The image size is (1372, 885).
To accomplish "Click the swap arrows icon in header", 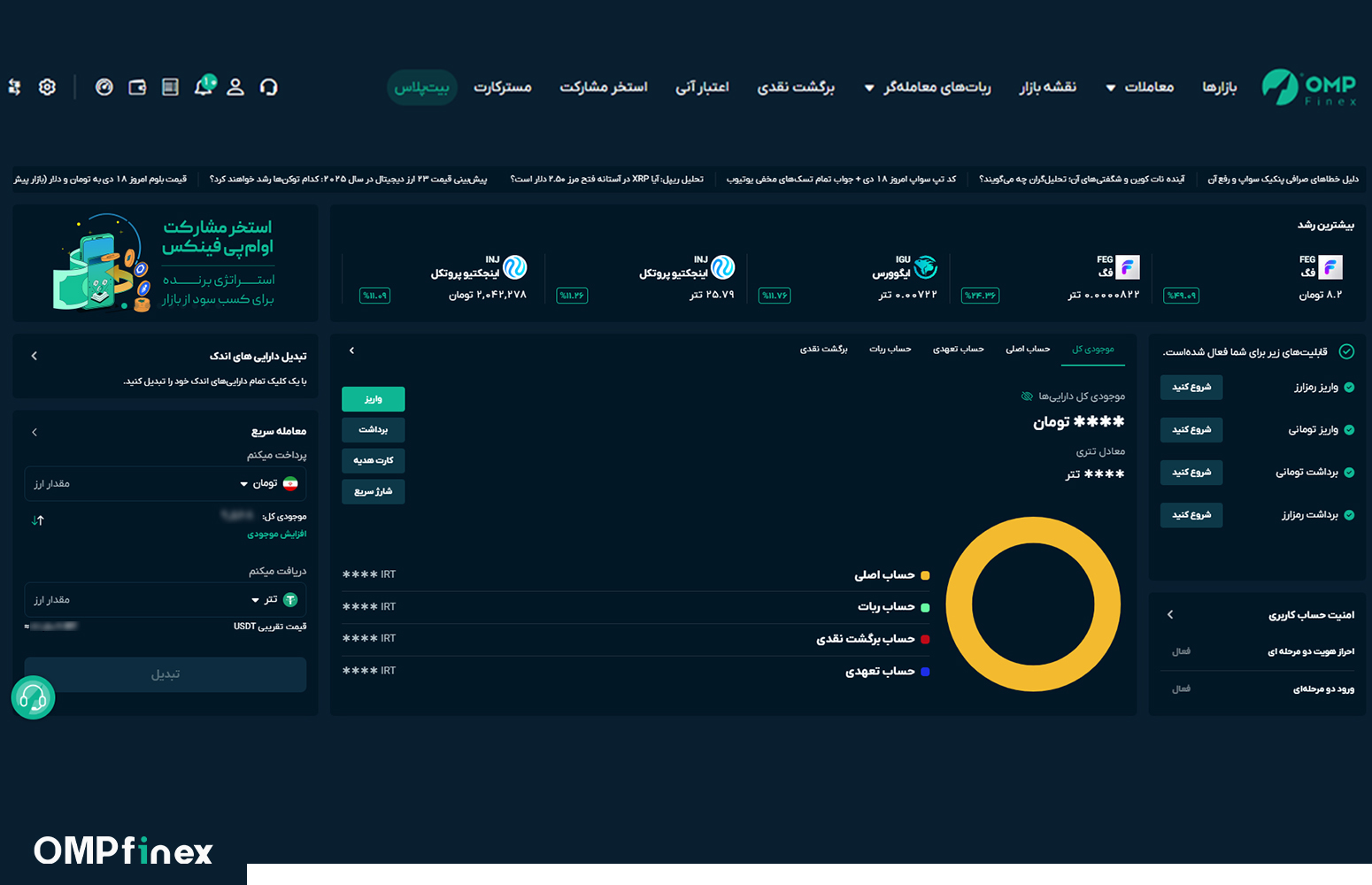I will pos(14,87).
